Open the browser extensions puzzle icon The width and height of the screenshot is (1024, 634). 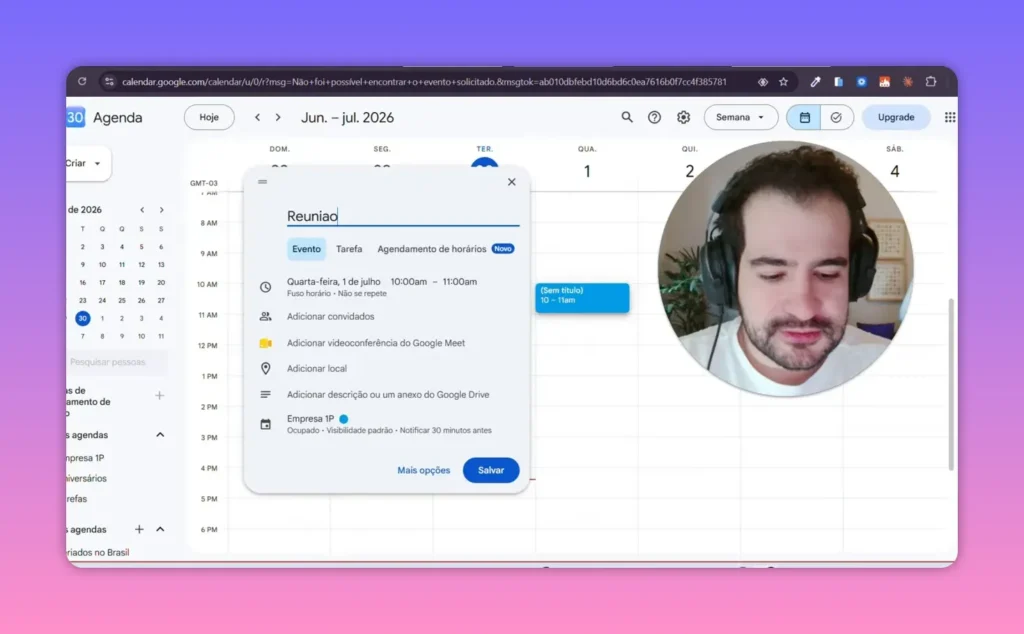click(931, 82)
